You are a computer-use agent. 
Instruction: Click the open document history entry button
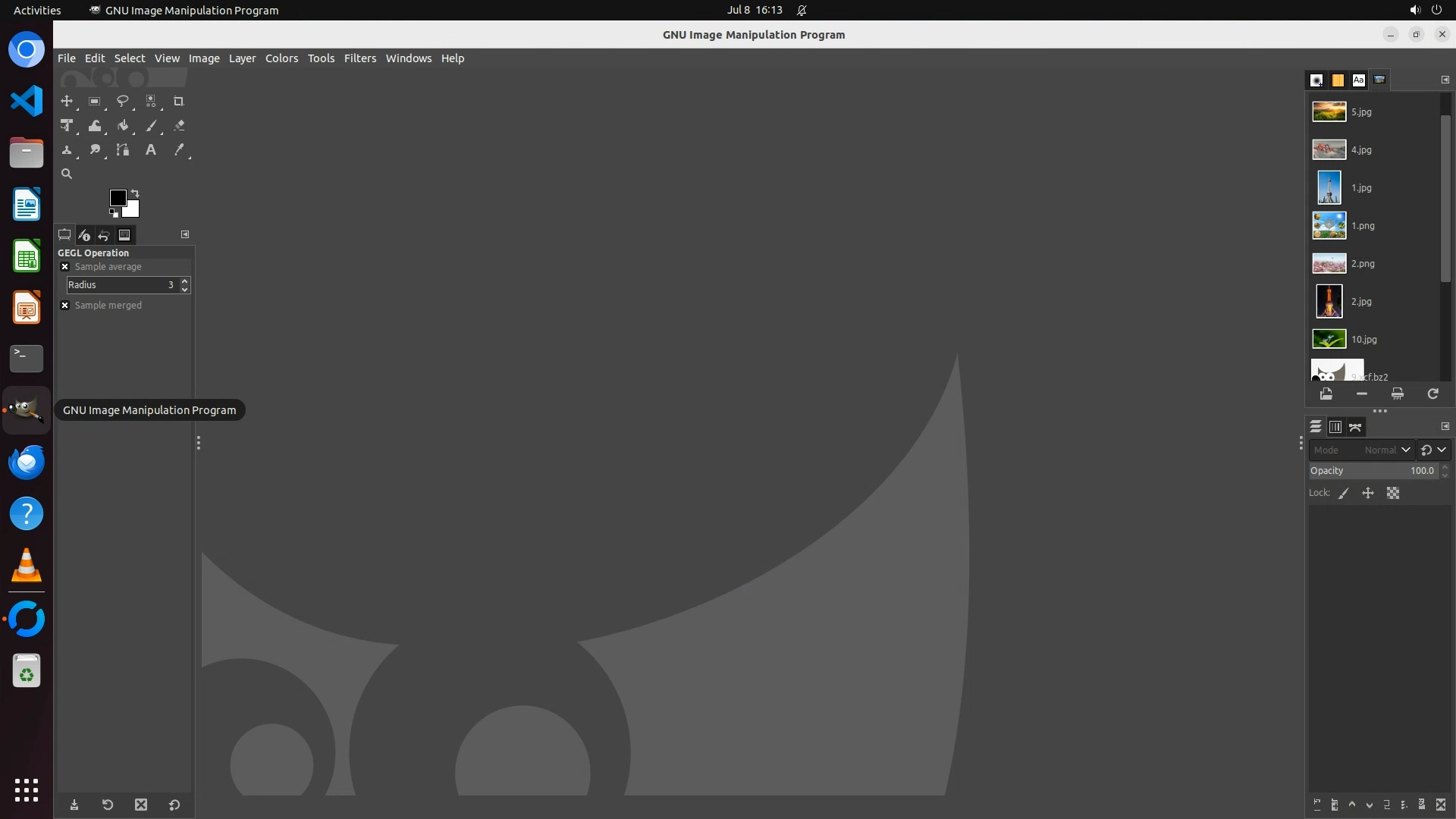1326,394
